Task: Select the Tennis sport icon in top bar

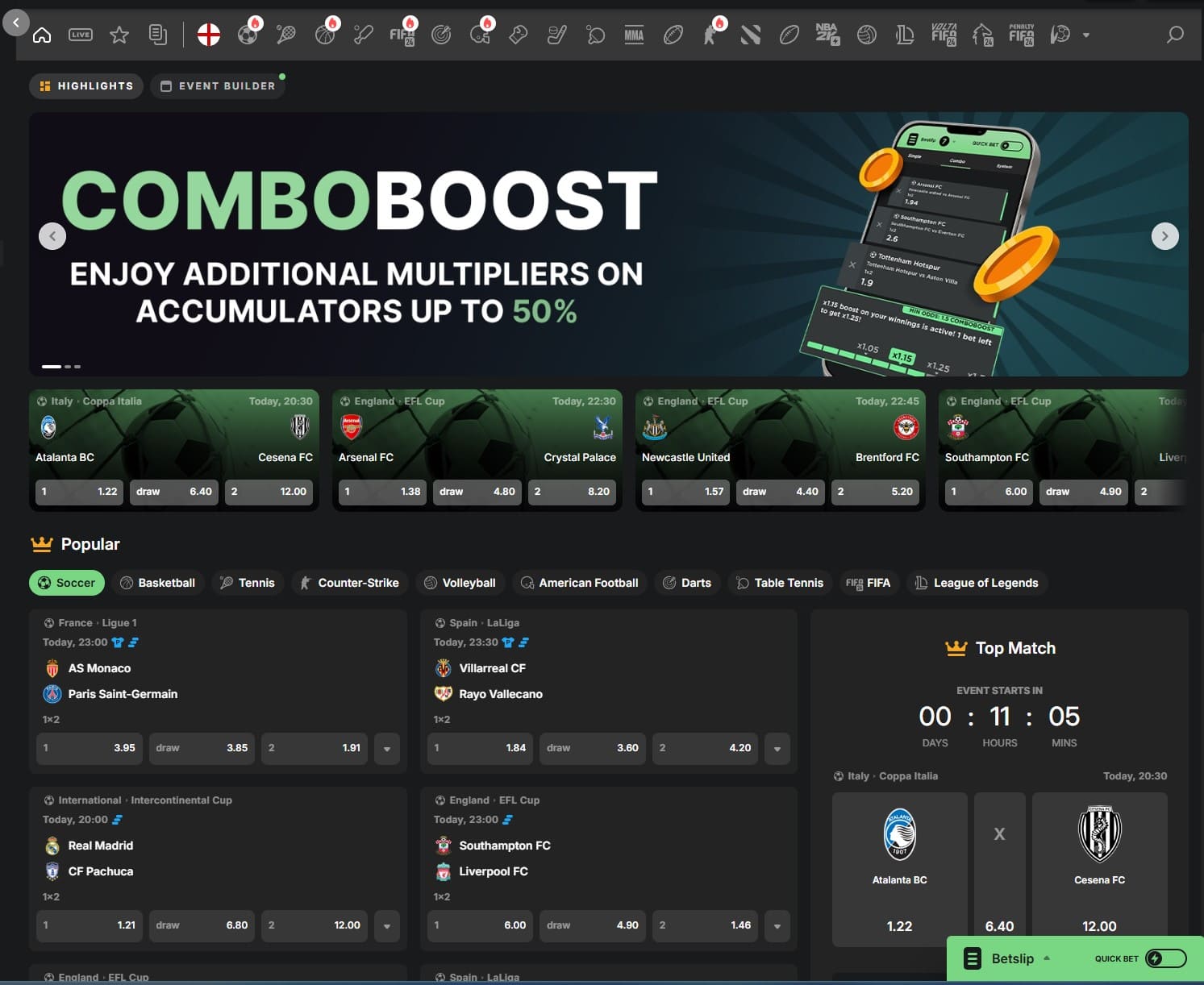Action: 285,35
